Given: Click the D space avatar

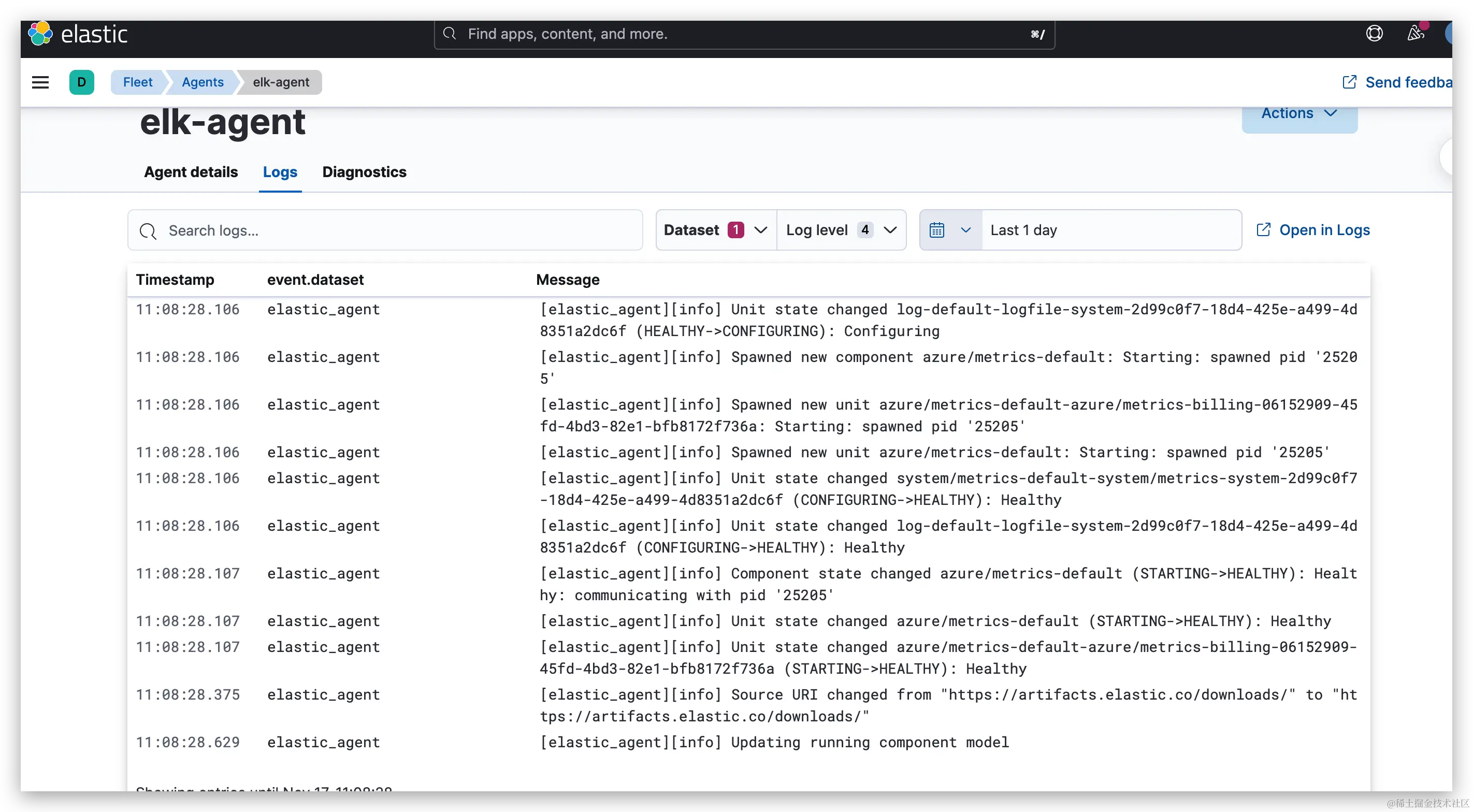Looking at the screenshot, I should (82, 82).
